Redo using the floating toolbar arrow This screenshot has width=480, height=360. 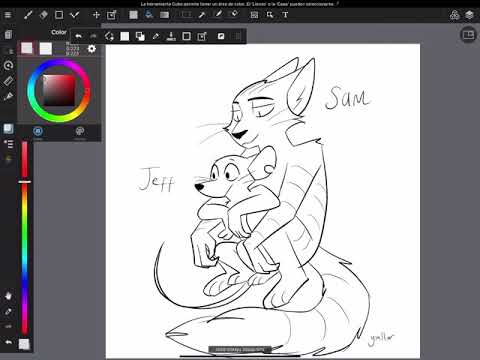point(94,36)
